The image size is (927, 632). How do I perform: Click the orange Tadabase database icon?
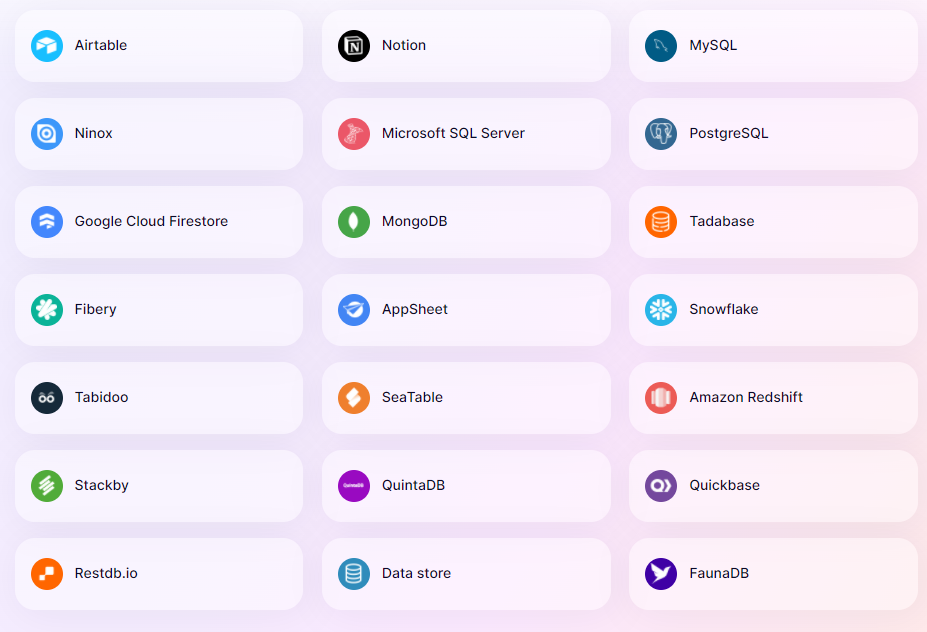[x=661, y=222]
